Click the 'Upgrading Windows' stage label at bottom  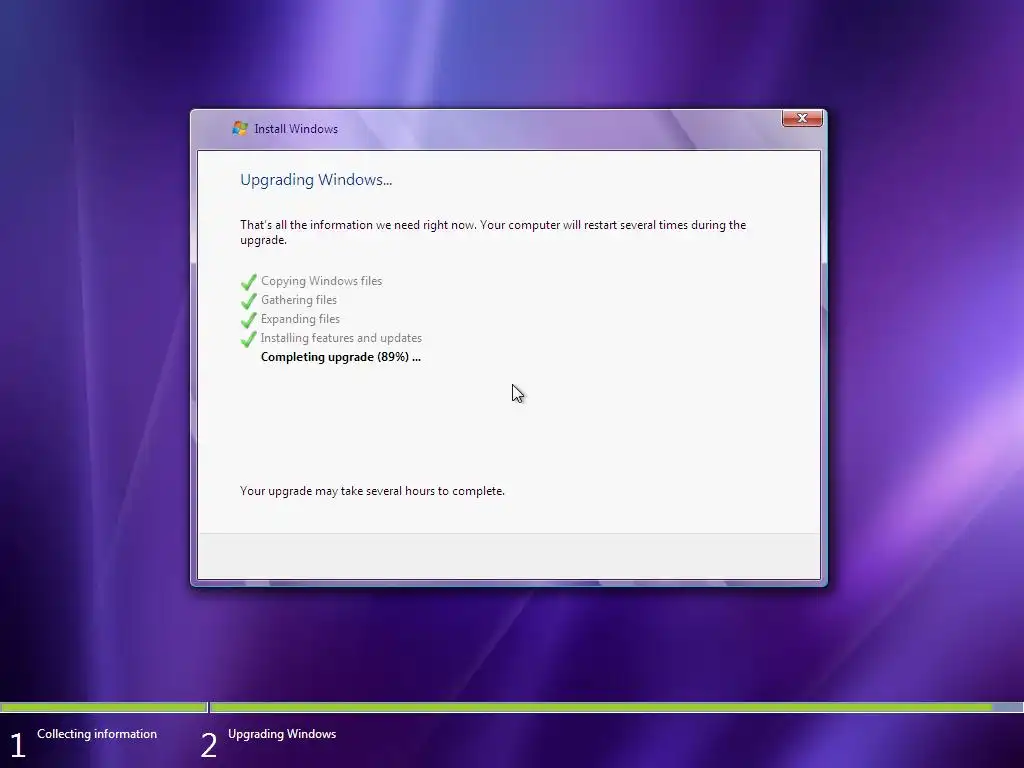[282, 733]
